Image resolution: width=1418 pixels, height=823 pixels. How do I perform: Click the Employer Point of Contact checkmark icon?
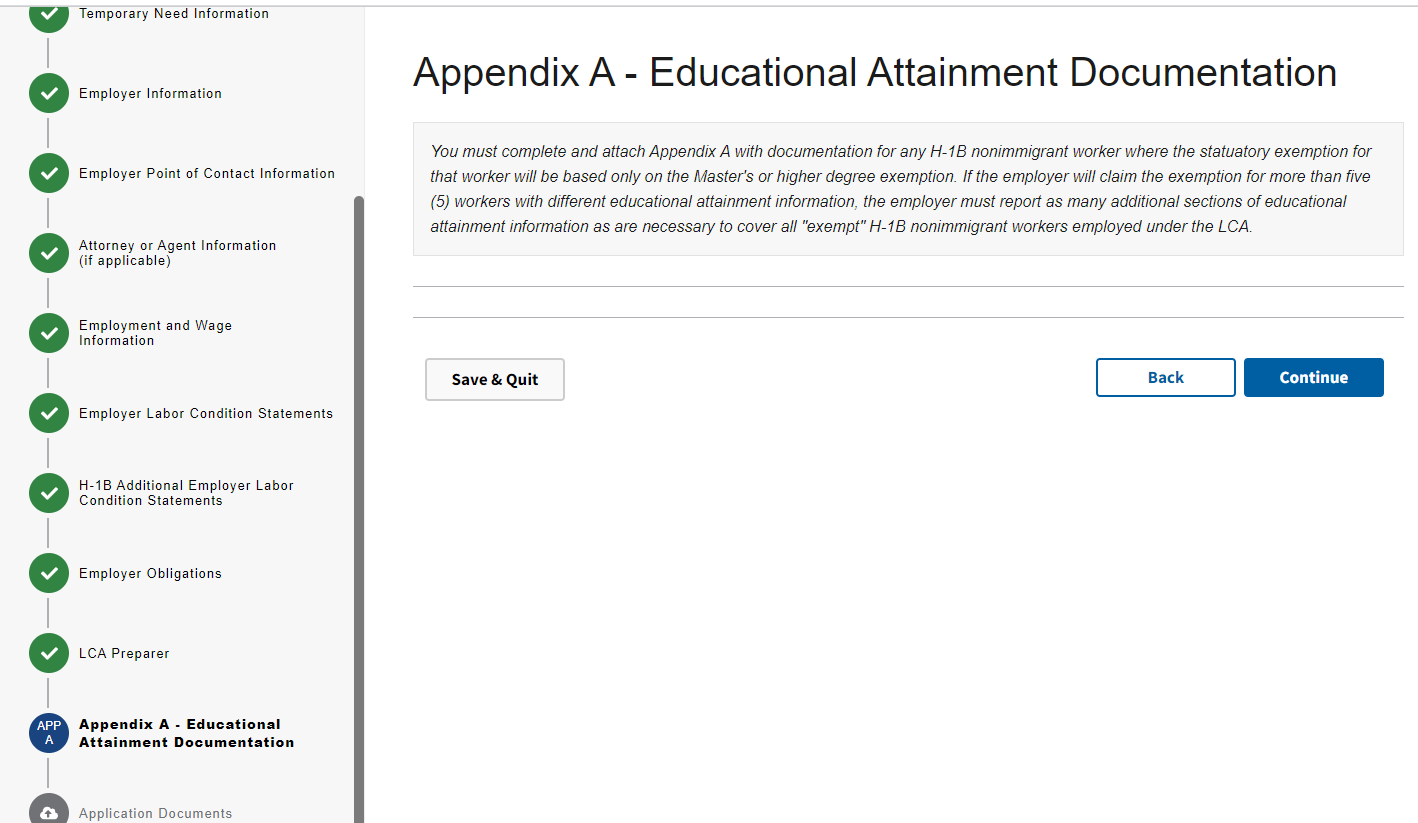tap(49, 173)
